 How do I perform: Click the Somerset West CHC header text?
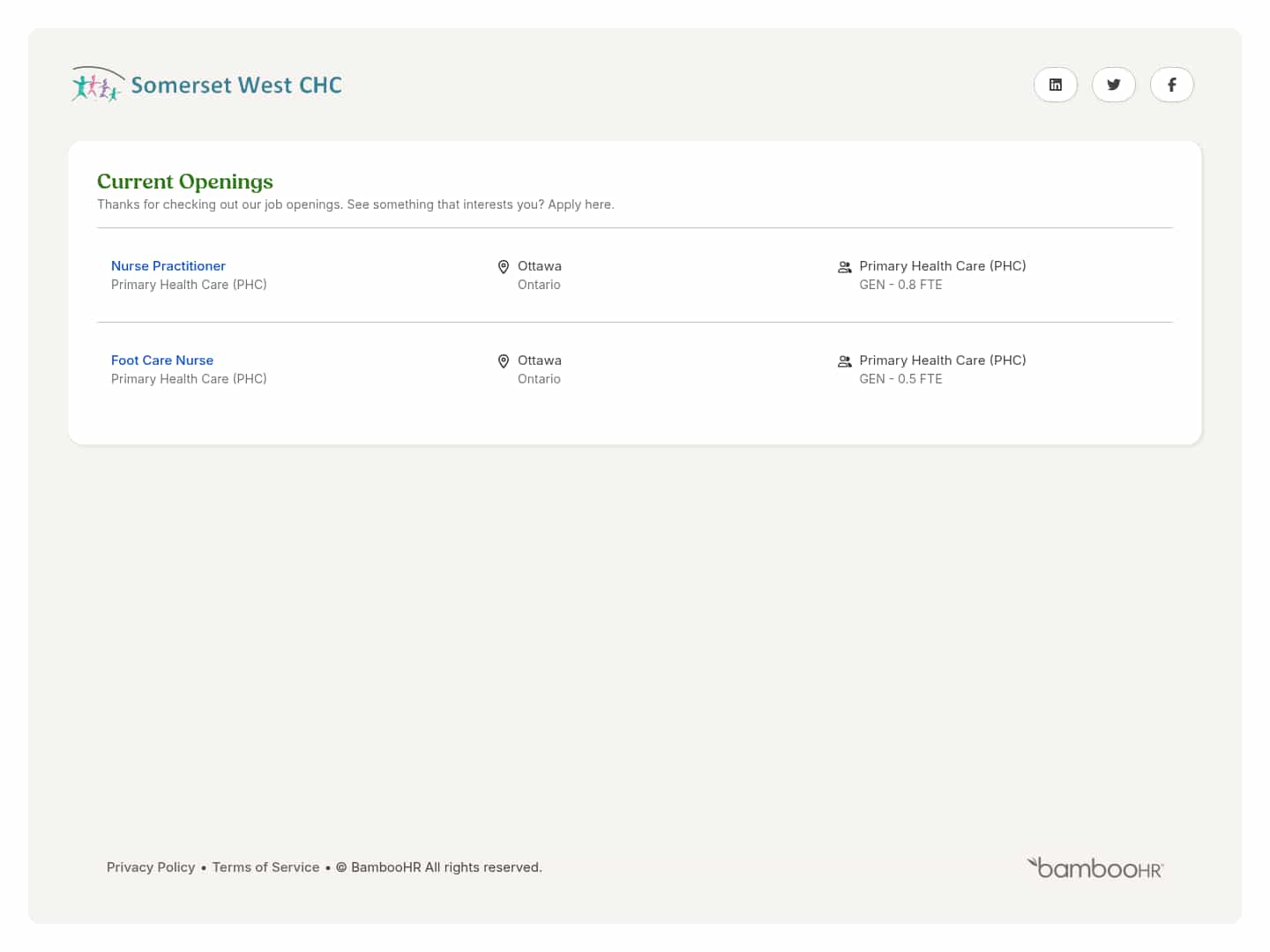[x=236, y=85]
